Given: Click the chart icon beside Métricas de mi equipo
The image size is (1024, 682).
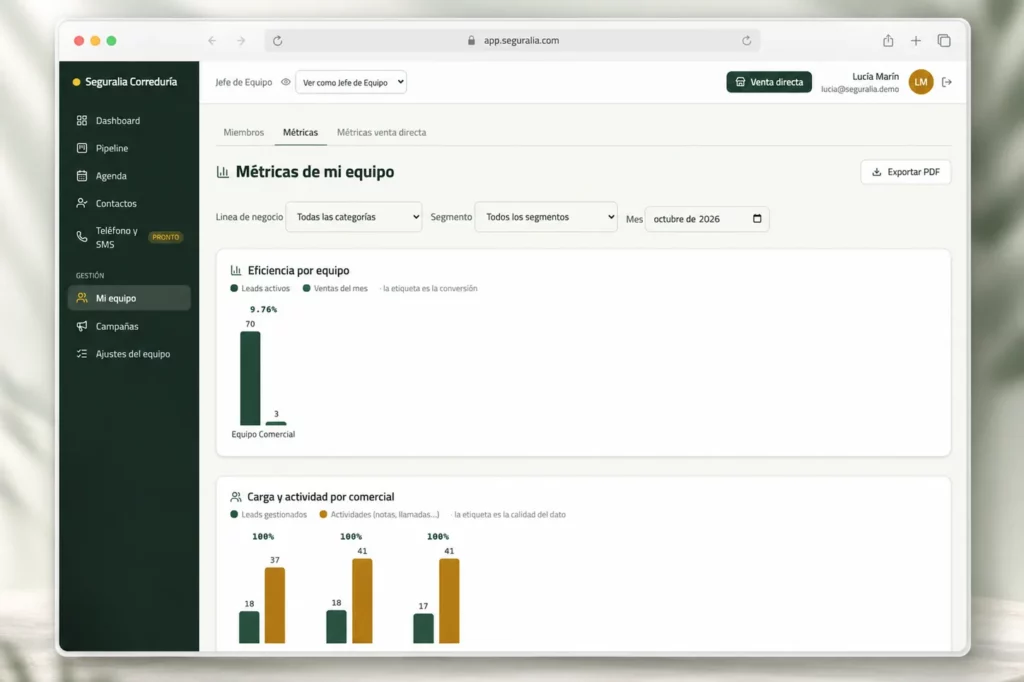Looking at the screenshot, I should coord(223,172).
